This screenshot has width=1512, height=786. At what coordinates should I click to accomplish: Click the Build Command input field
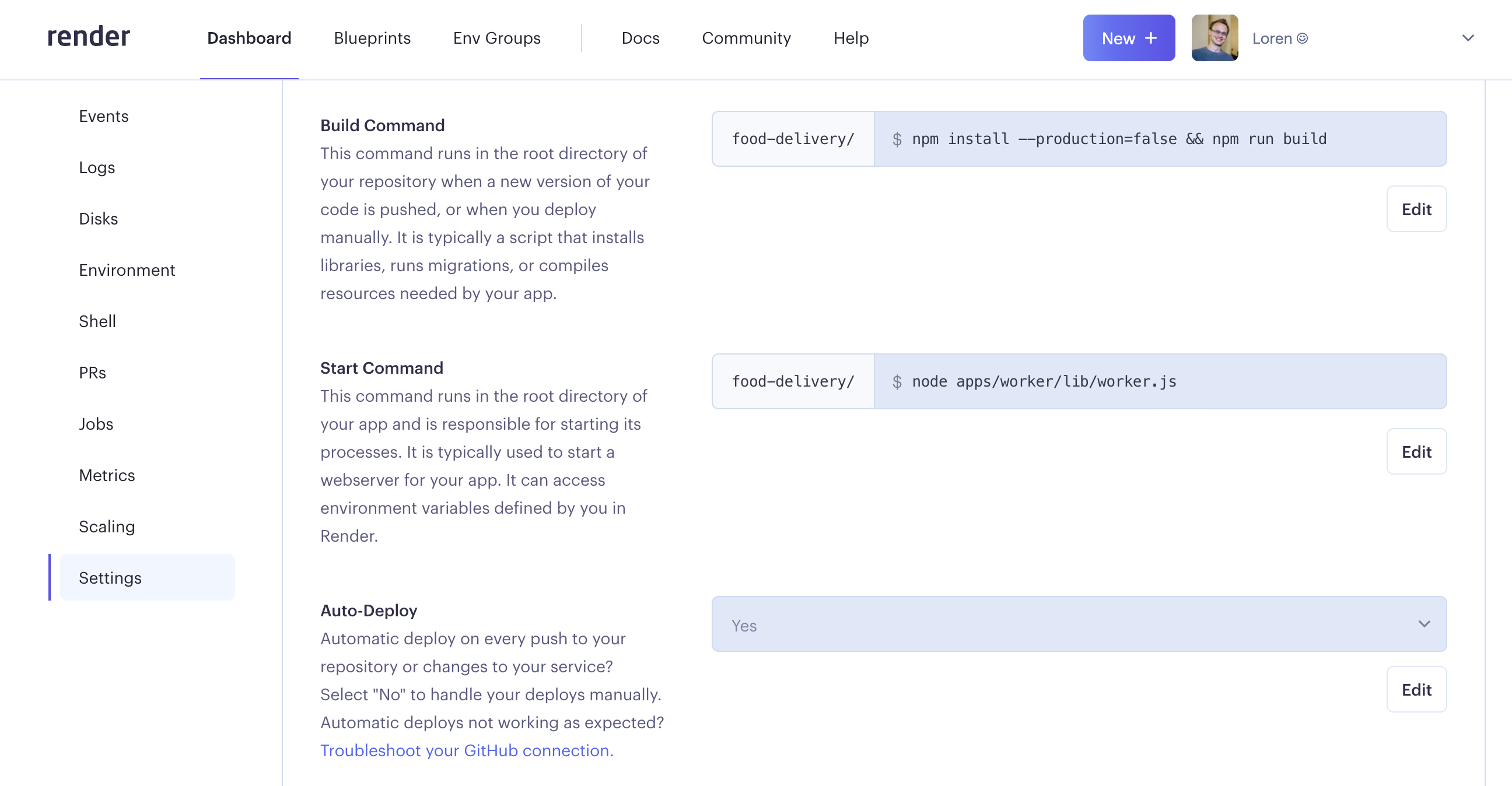click(1159, 139)
